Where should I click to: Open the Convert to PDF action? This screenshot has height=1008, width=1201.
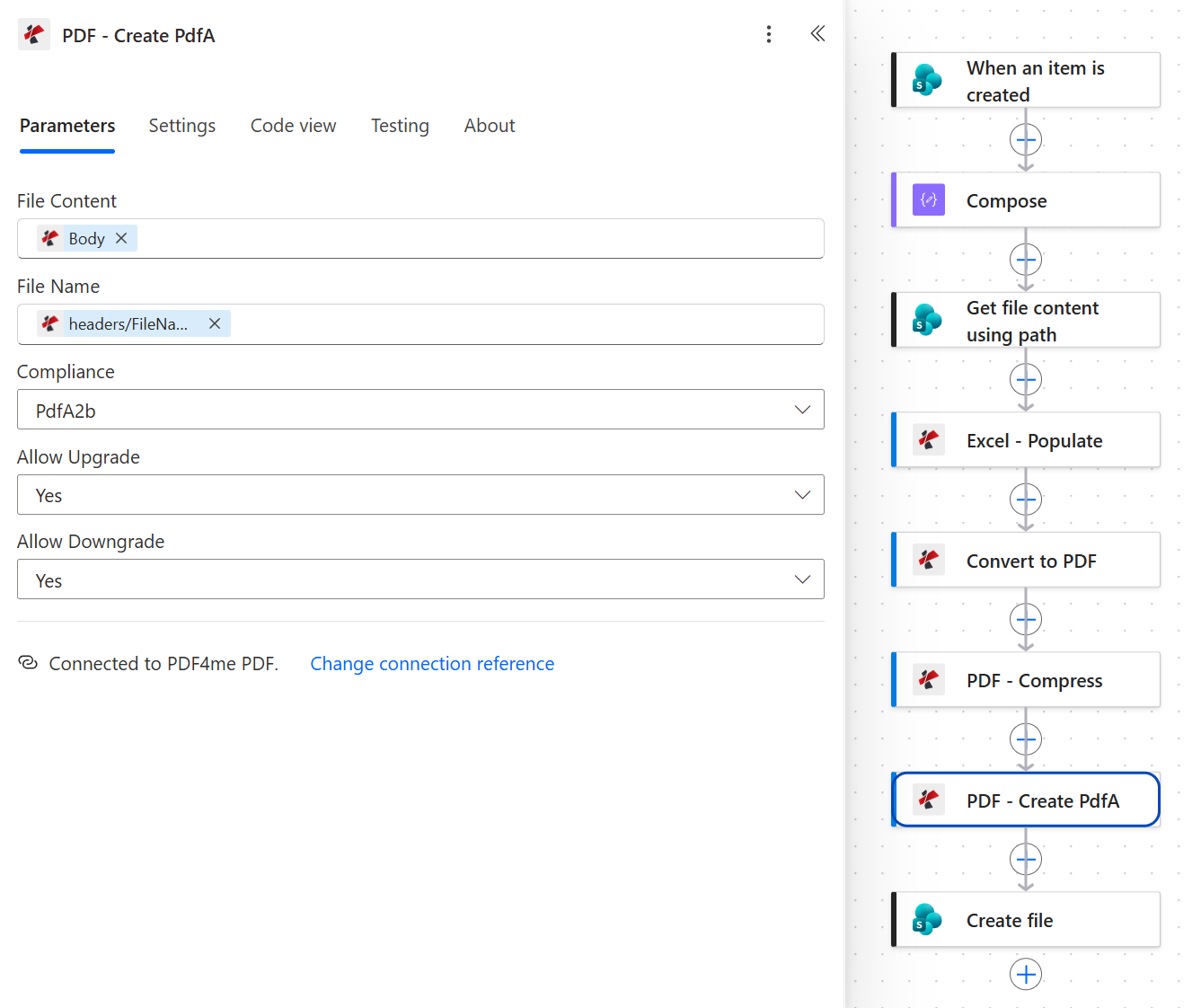pos(1026,560)
